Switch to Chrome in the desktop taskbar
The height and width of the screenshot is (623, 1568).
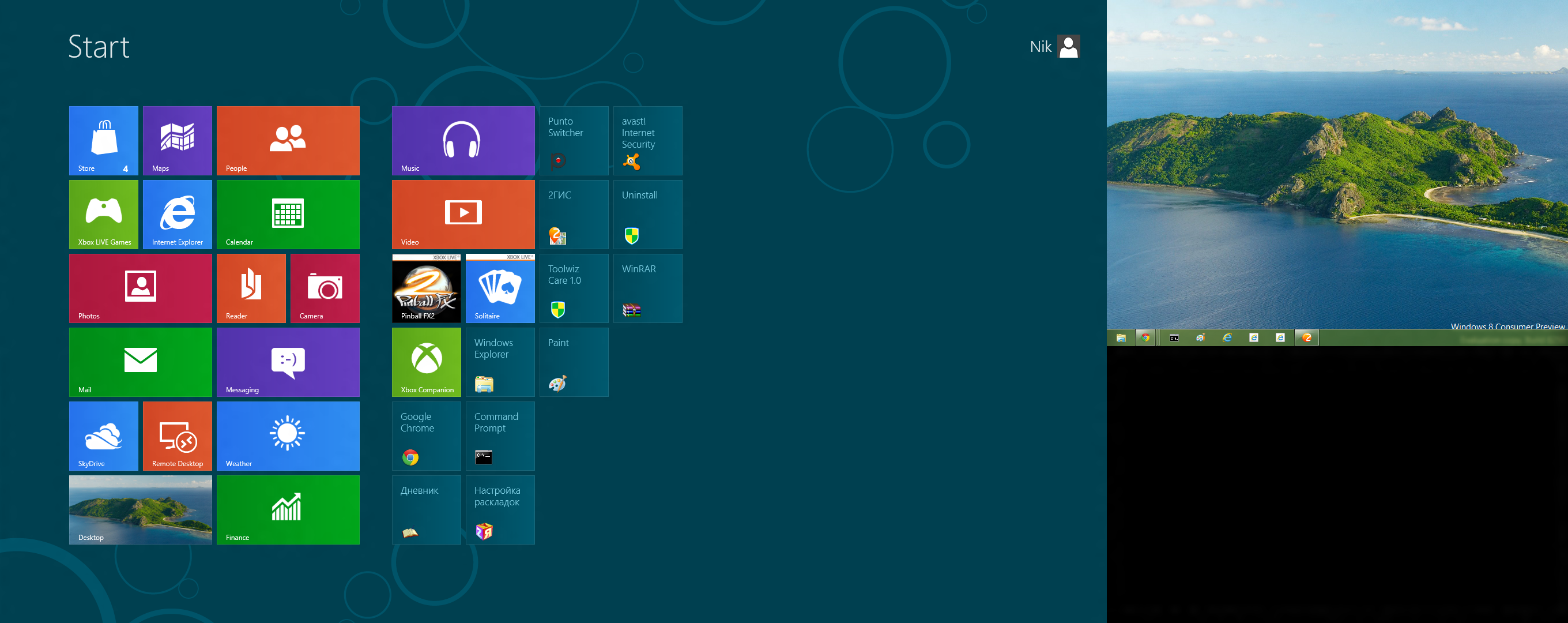pos(1145,338)
